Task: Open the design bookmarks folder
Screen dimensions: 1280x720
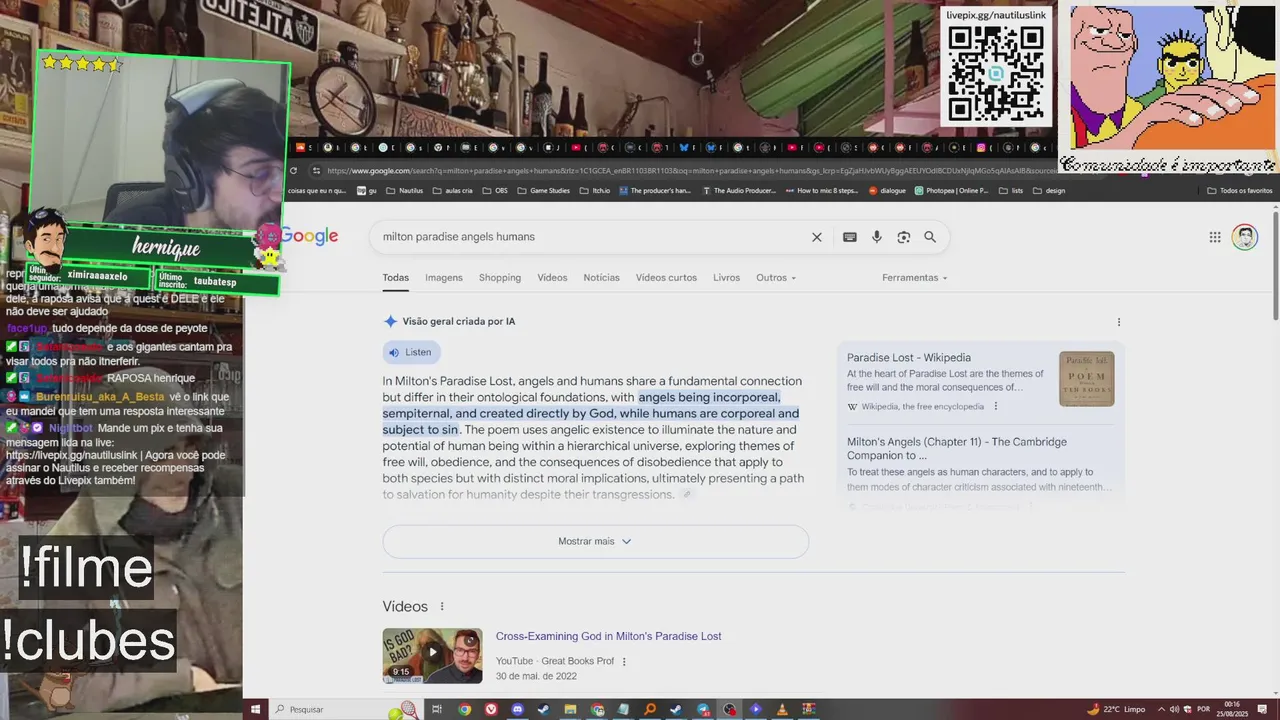Action: [1049, 190]
